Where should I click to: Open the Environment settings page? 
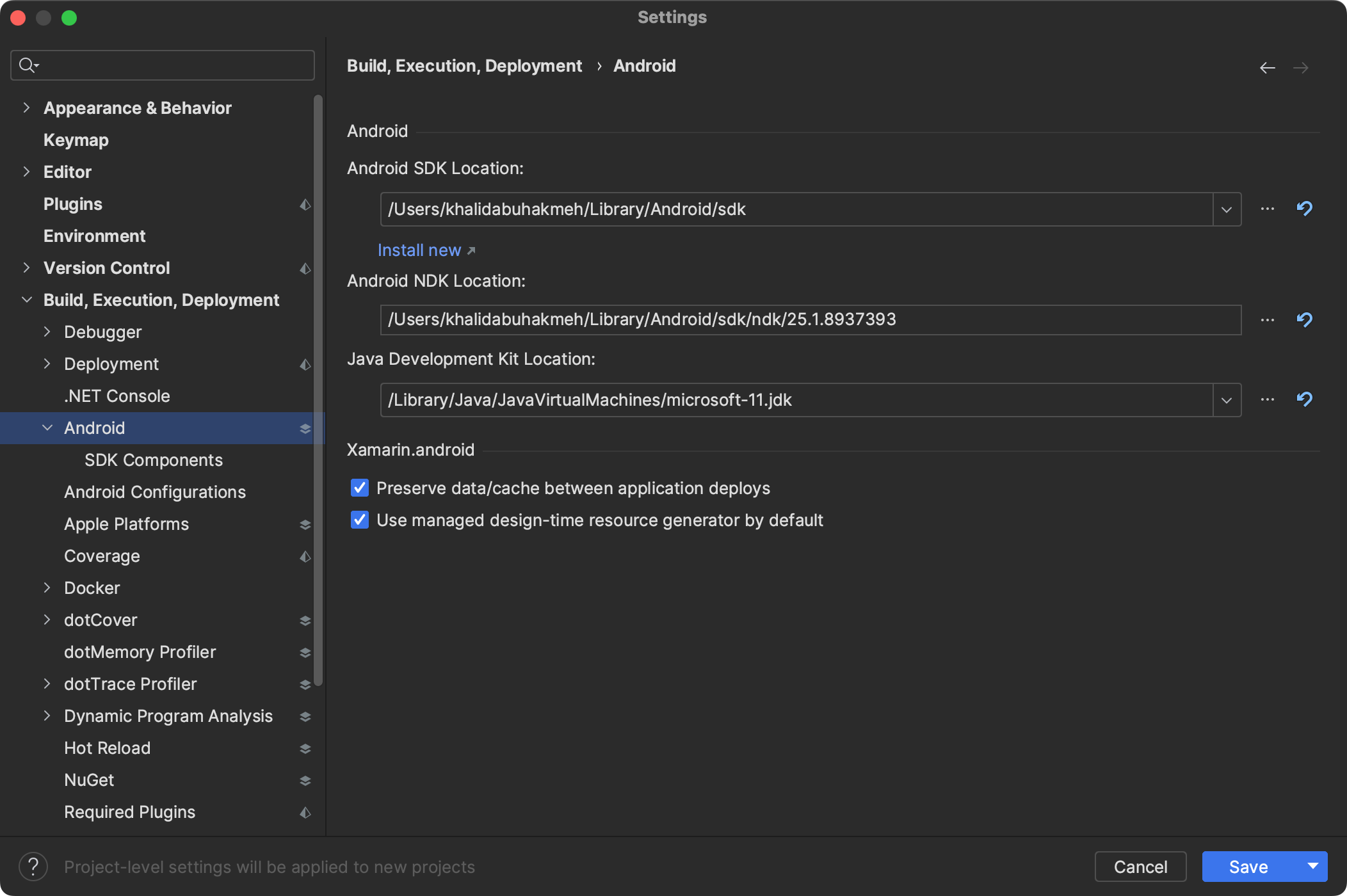click(95, 236)
